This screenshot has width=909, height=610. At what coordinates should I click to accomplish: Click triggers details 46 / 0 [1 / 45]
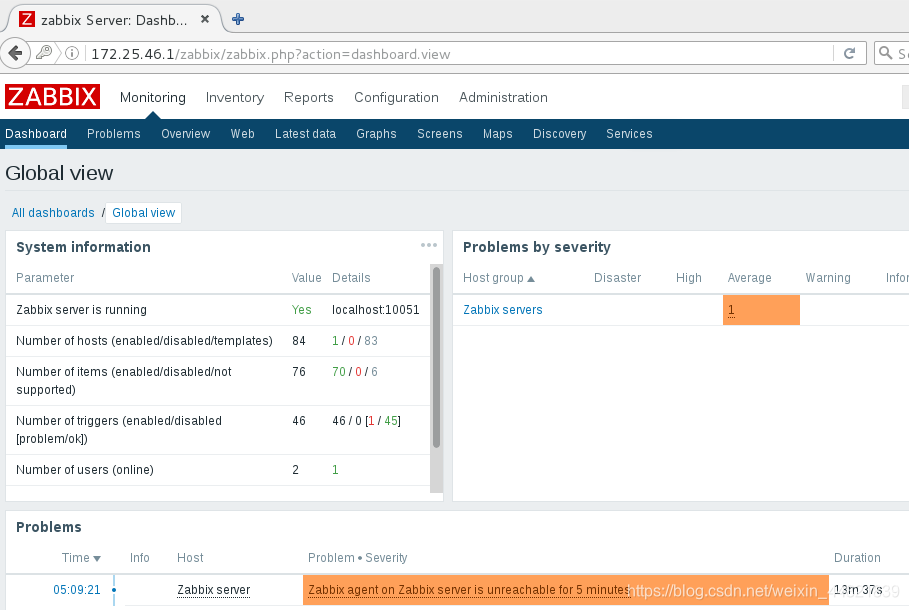point(366,421)
